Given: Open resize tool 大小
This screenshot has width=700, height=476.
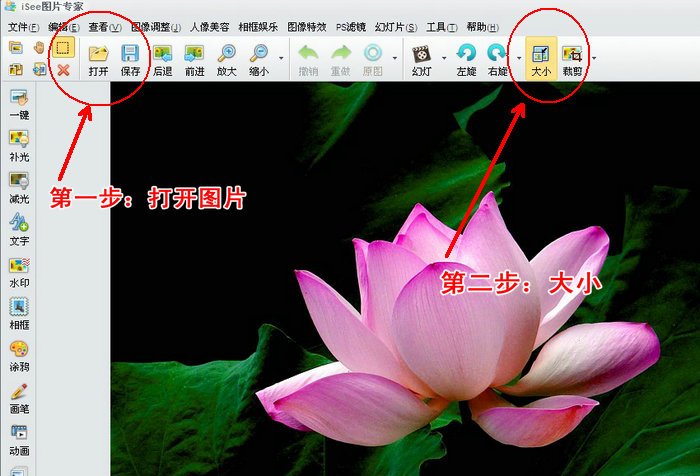Looking at the screenshot, I should (x=541, y=58).
